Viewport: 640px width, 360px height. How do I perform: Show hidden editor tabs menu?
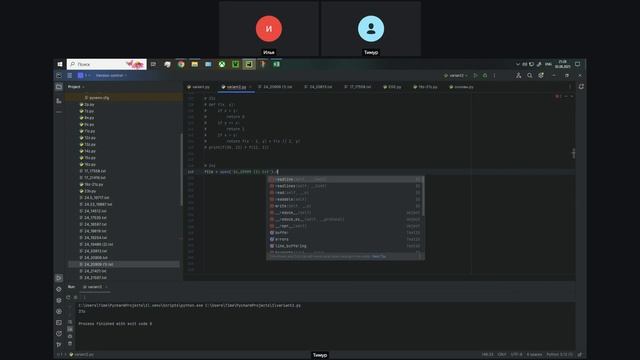(x=570, y=87)
